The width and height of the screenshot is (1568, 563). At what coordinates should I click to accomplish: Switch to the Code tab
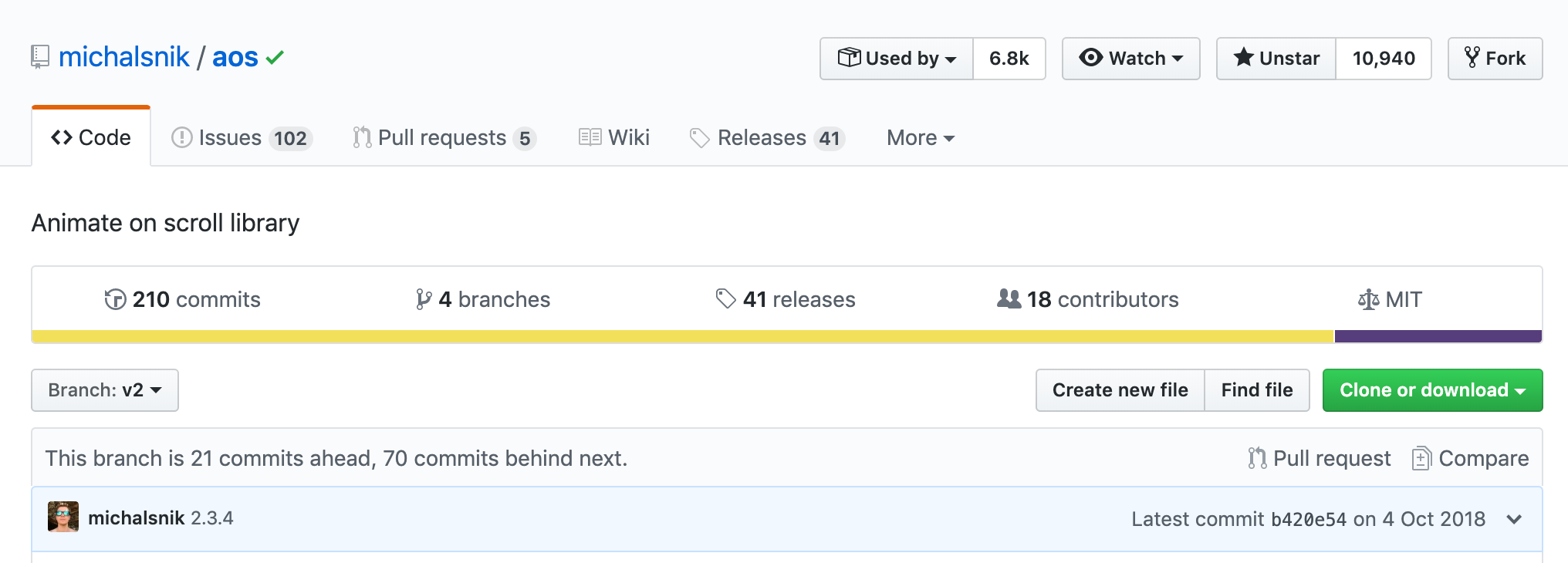[91, 137]
